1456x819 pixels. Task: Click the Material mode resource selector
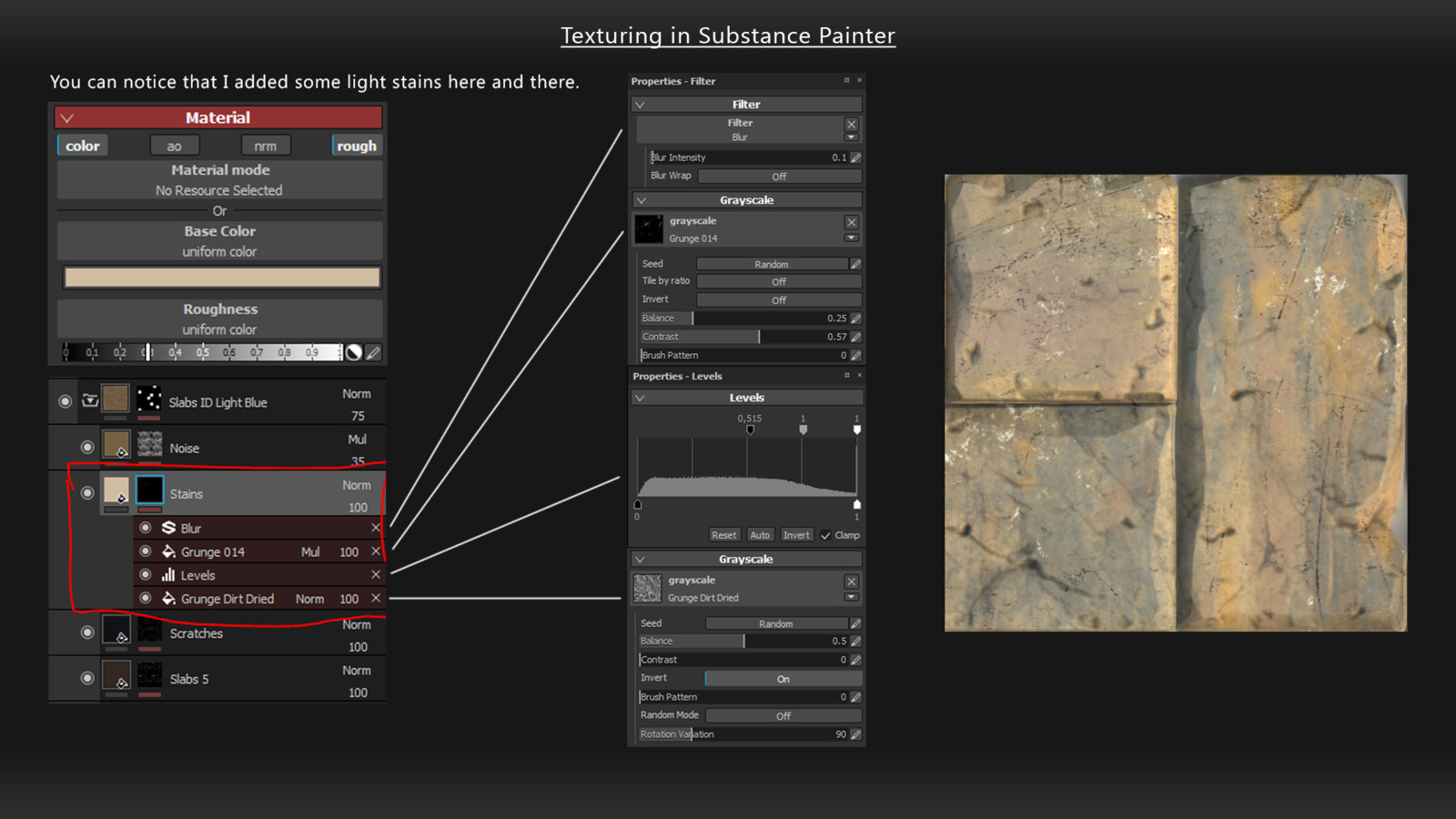coord(219,180)
